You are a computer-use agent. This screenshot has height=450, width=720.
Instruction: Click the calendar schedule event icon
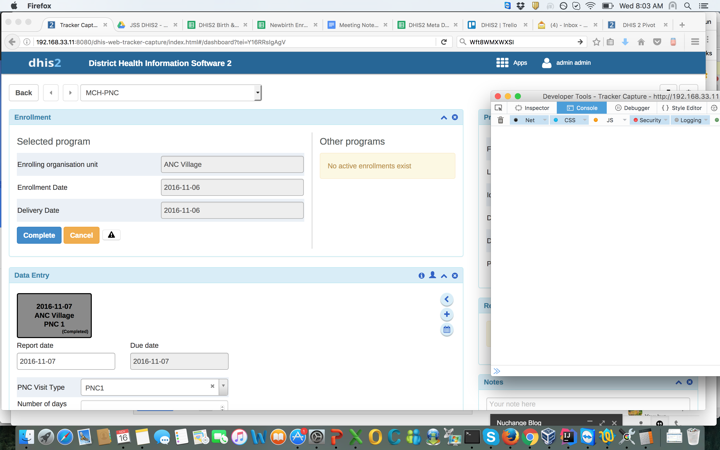click(446, 330)
